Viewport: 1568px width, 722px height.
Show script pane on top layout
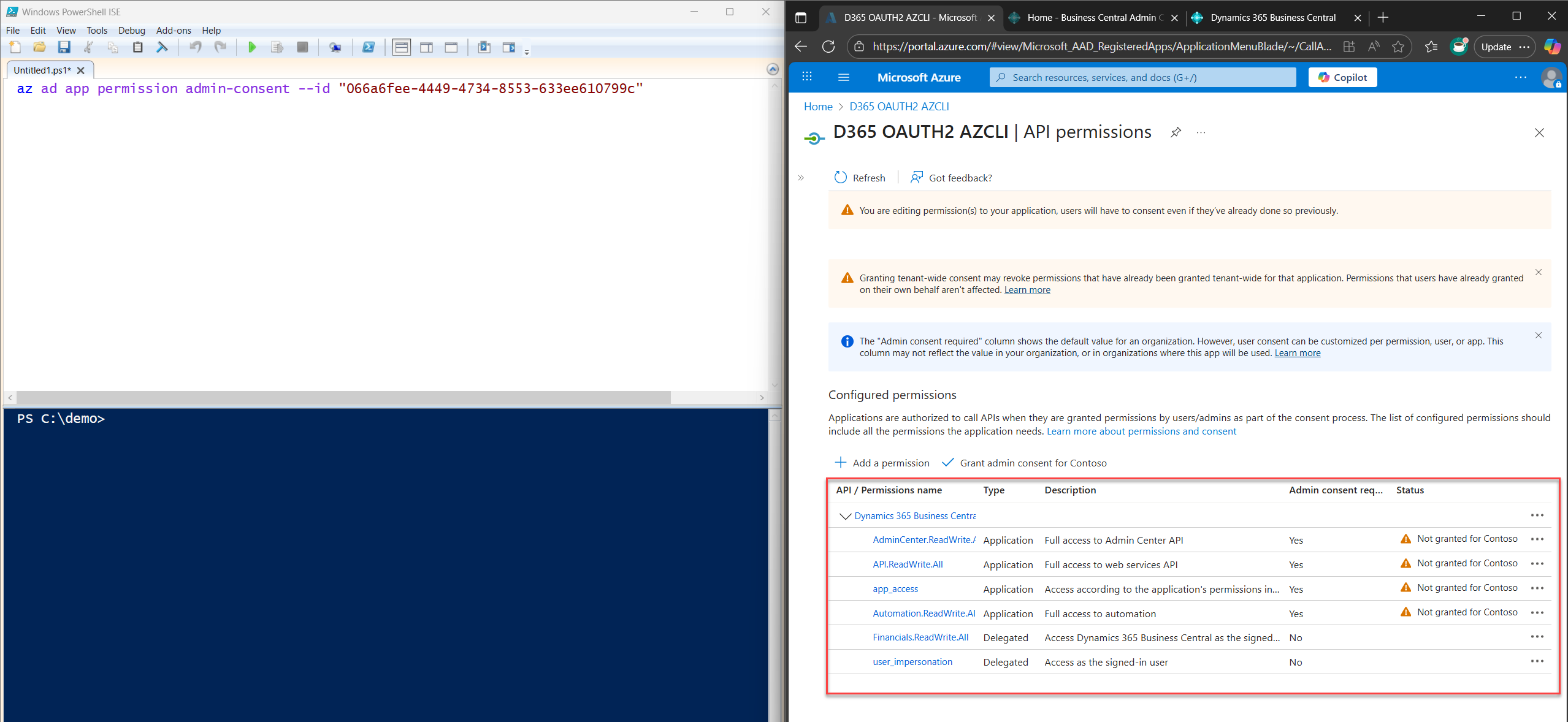pos(402,47)
